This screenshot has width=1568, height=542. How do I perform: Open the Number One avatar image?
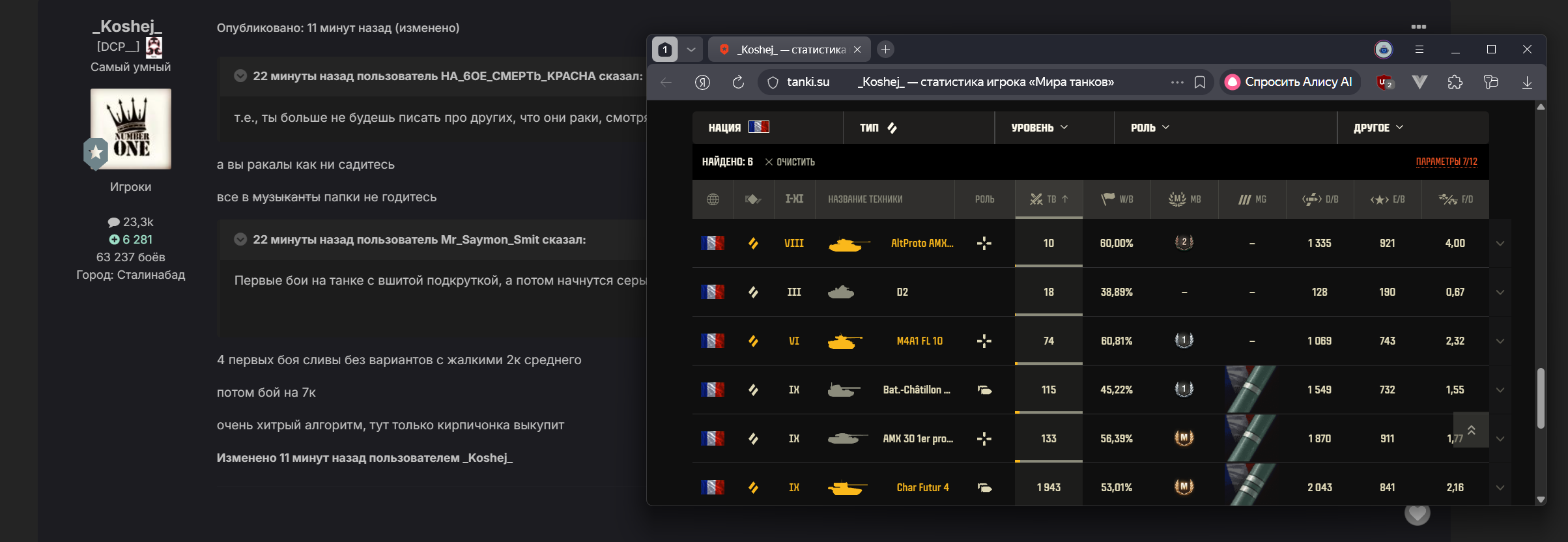tap(130, 129)
